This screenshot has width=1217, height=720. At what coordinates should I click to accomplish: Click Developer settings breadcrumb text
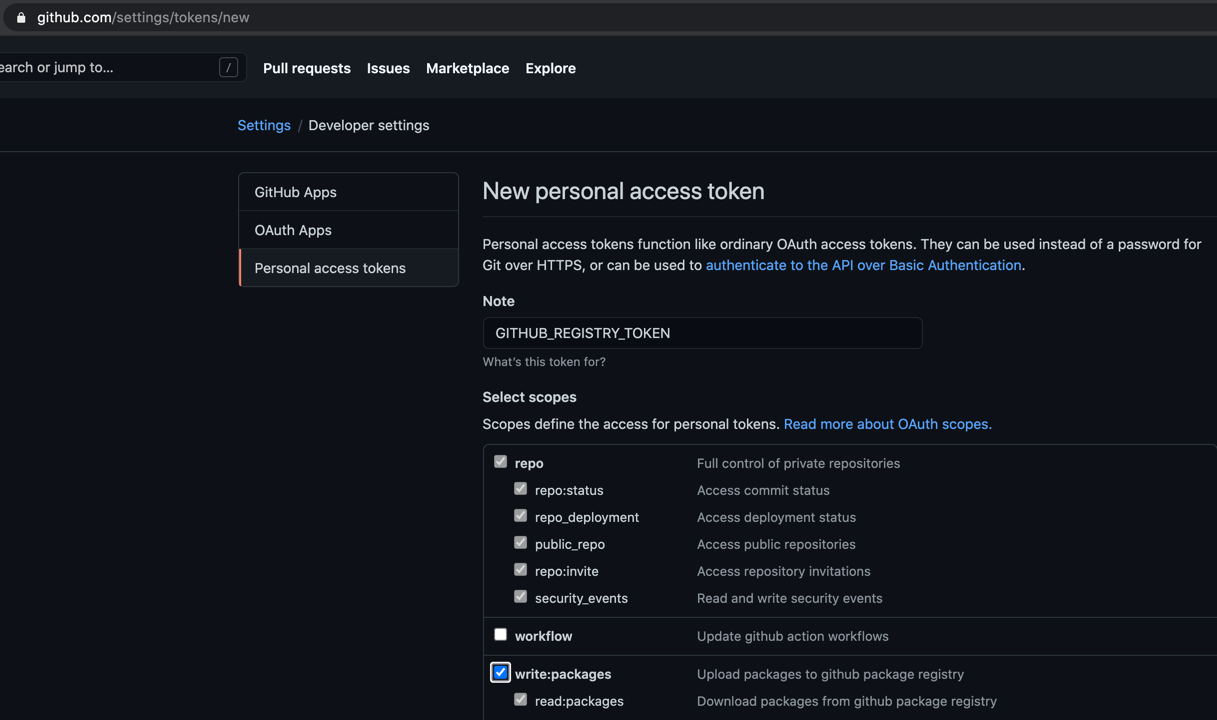(369, 125)
